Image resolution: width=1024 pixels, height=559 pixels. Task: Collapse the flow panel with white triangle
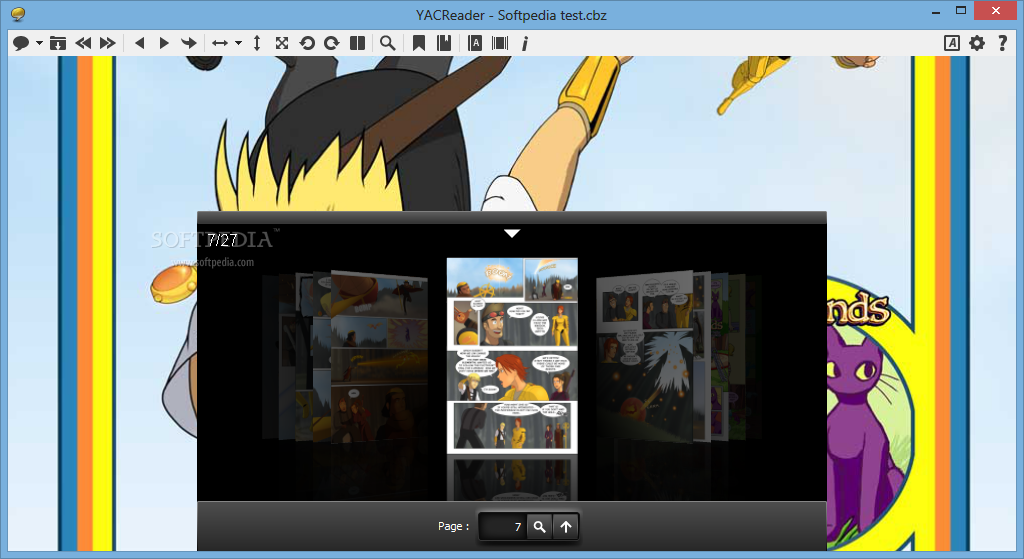point(512,233)
